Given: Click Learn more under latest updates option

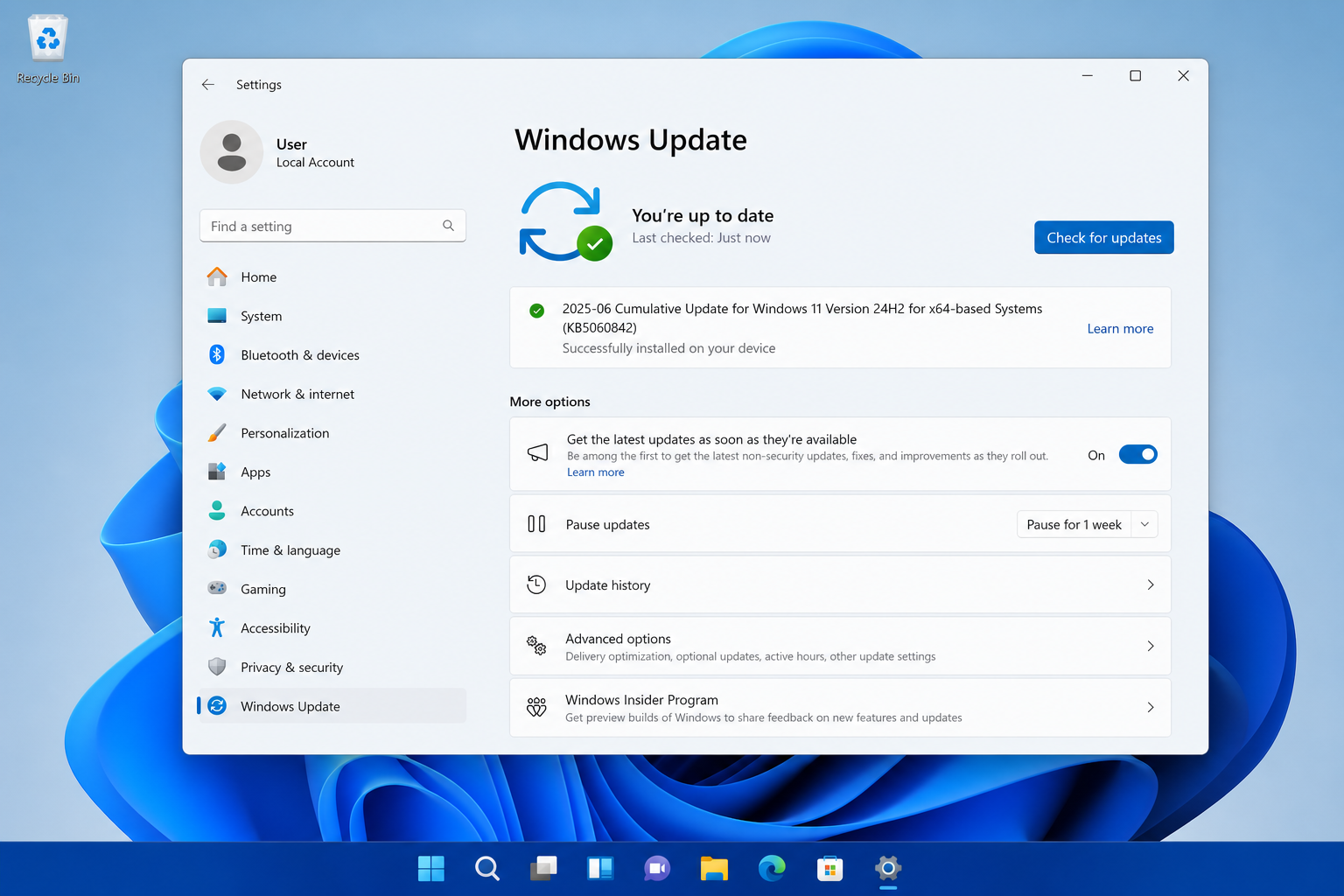Looking at the screenshot, I should [596, 472].
